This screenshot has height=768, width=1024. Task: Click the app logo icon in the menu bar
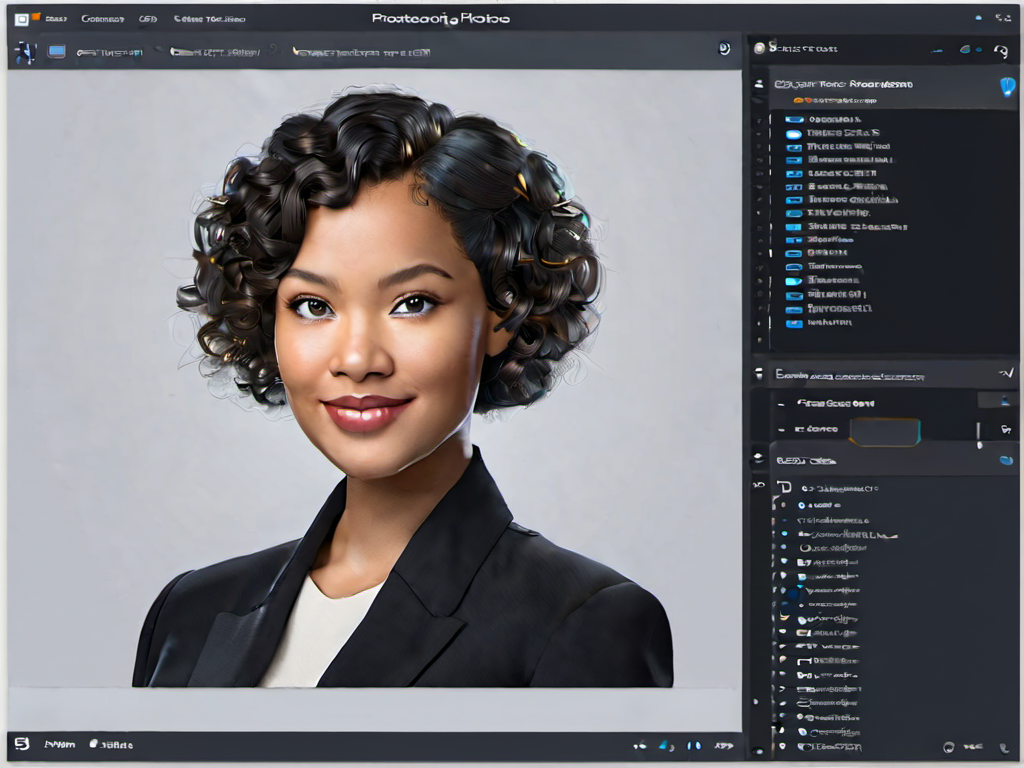(x=21, y=19)
